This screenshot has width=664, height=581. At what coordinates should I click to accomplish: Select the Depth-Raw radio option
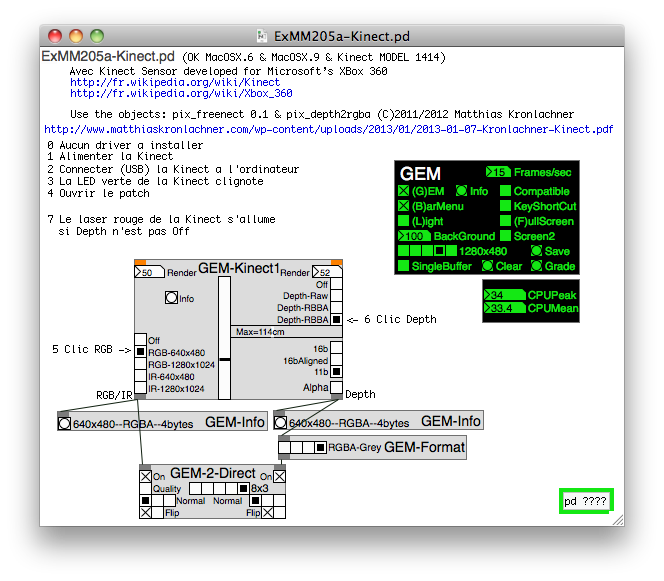point(336,296)
